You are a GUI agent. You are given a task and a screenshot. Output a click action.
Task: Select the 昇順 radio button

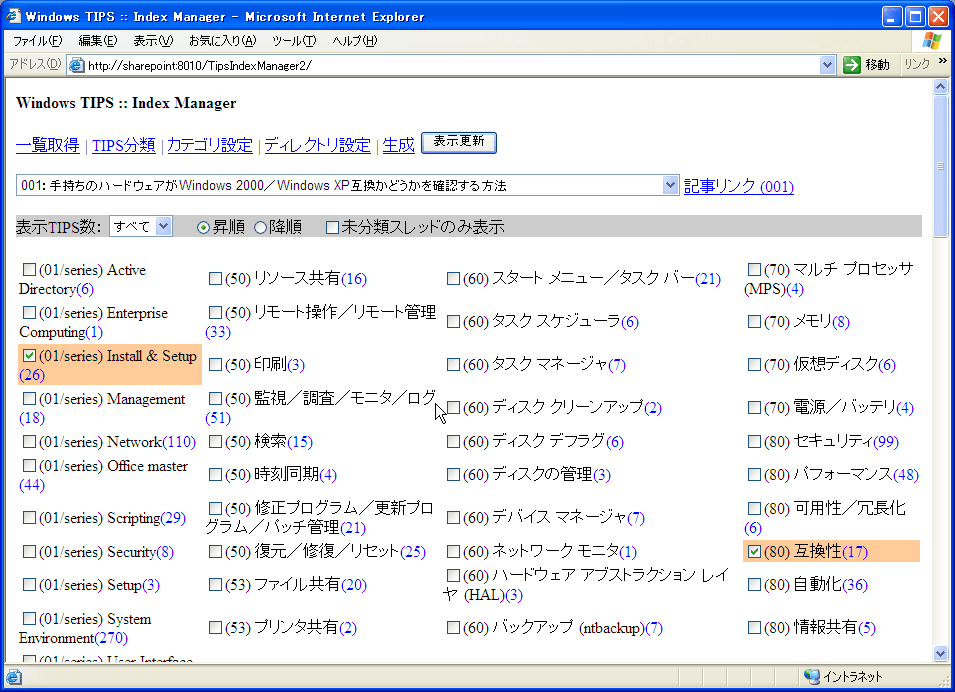tap(203, 227)
